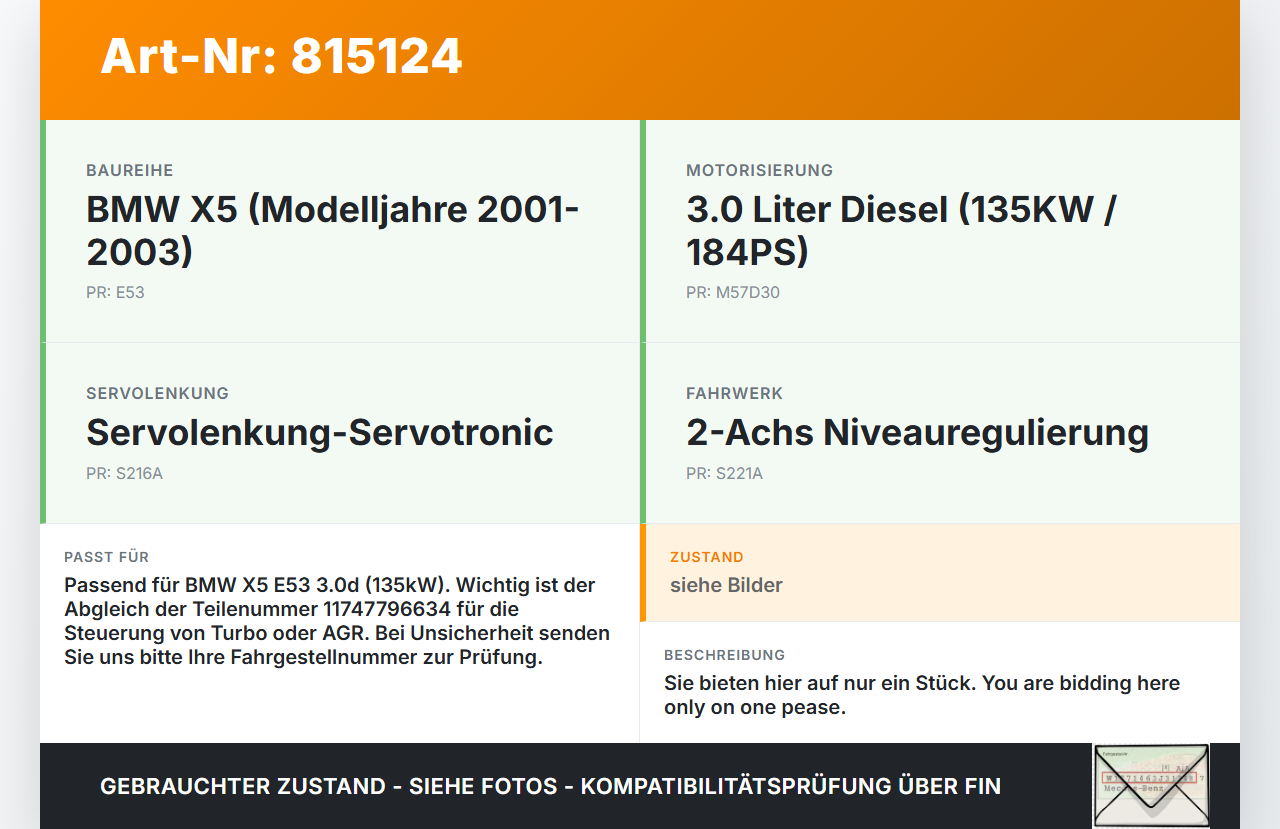Select the Art-Nr: 815124 heading
Screen dimensions: 1280x829
point(281,56)
